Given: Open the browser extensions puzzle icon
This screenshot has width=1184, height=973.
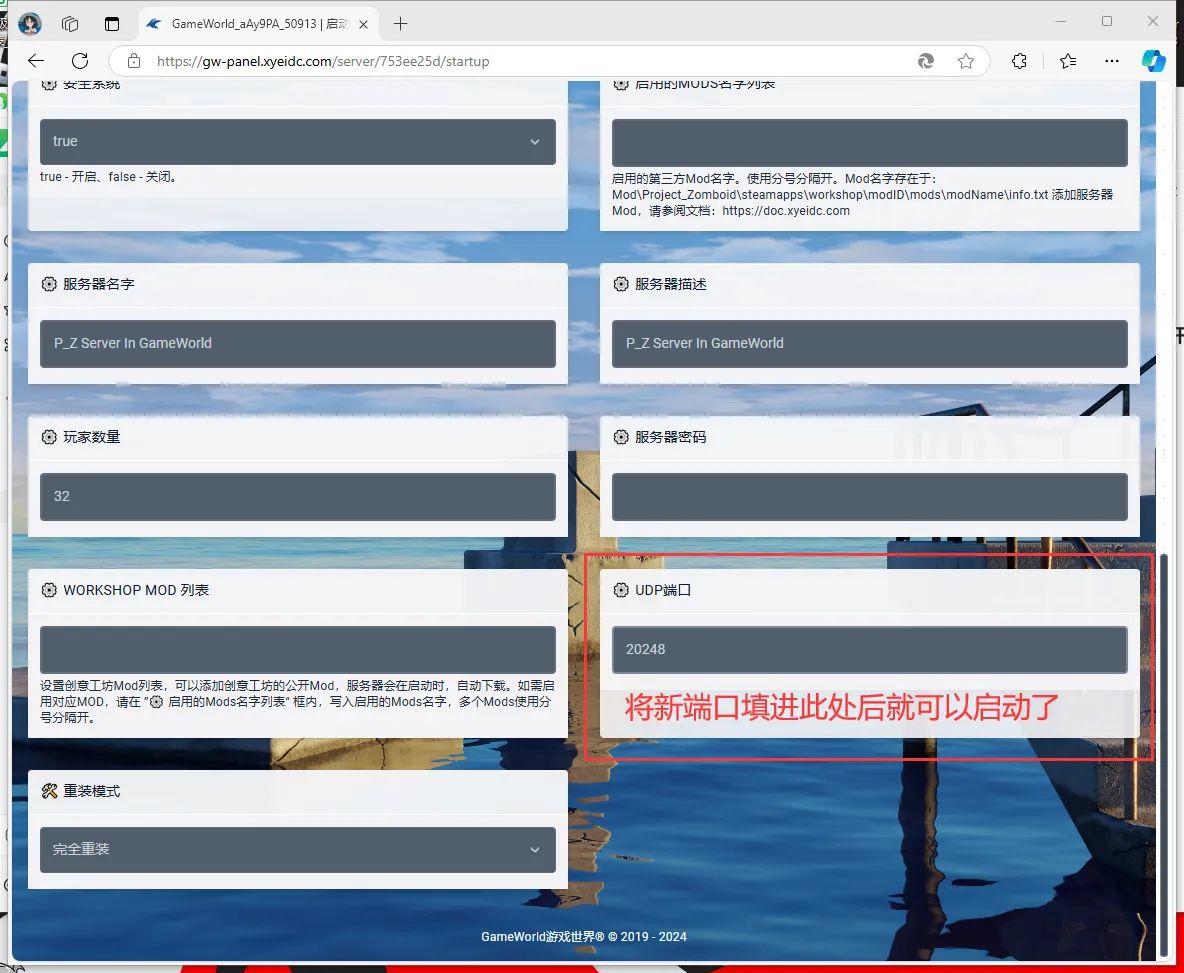Looking at the screenshot, I should pos(1019,61).
